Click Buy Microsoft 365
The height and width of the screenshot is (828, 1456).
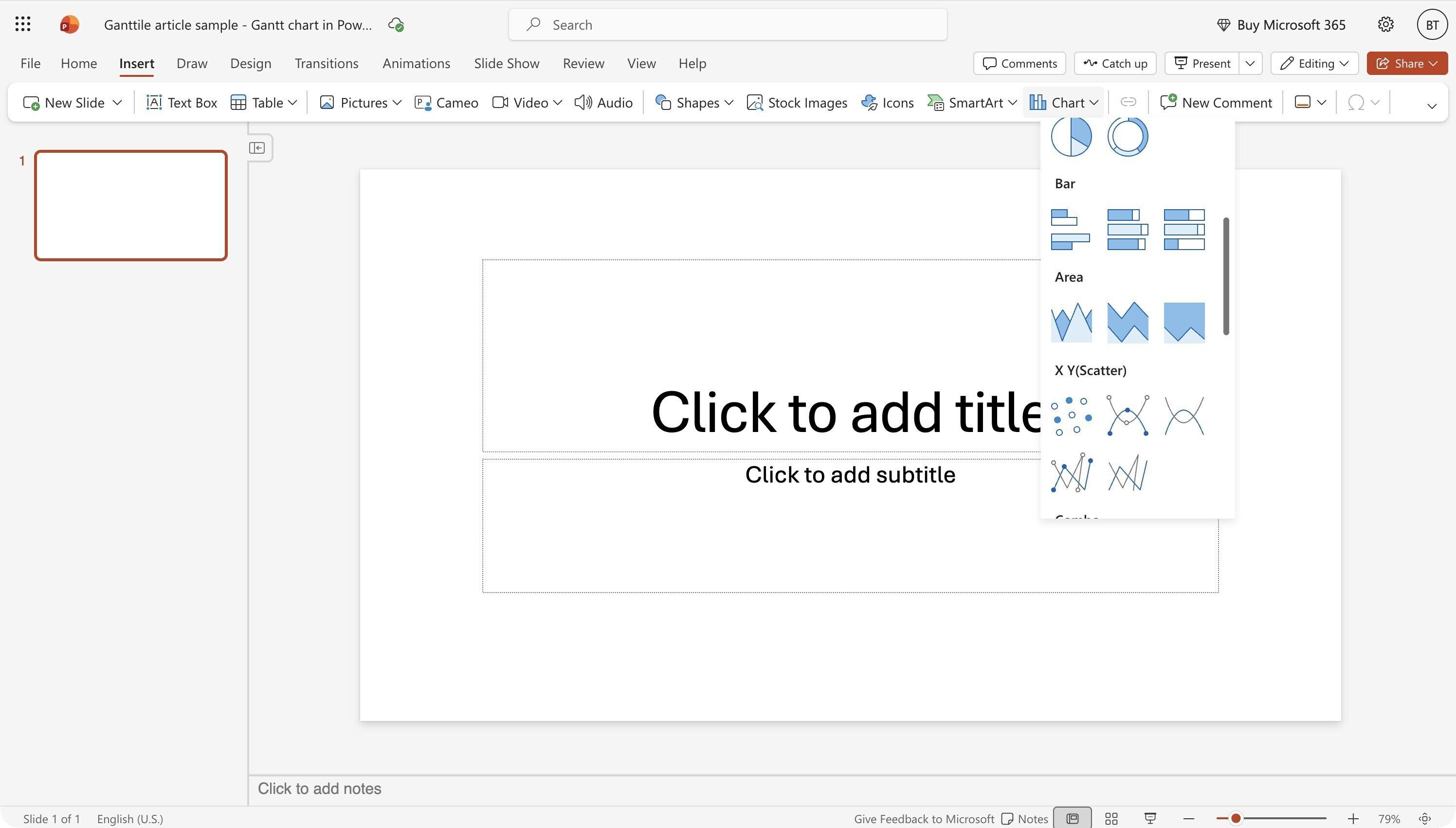click(1281, 24)
